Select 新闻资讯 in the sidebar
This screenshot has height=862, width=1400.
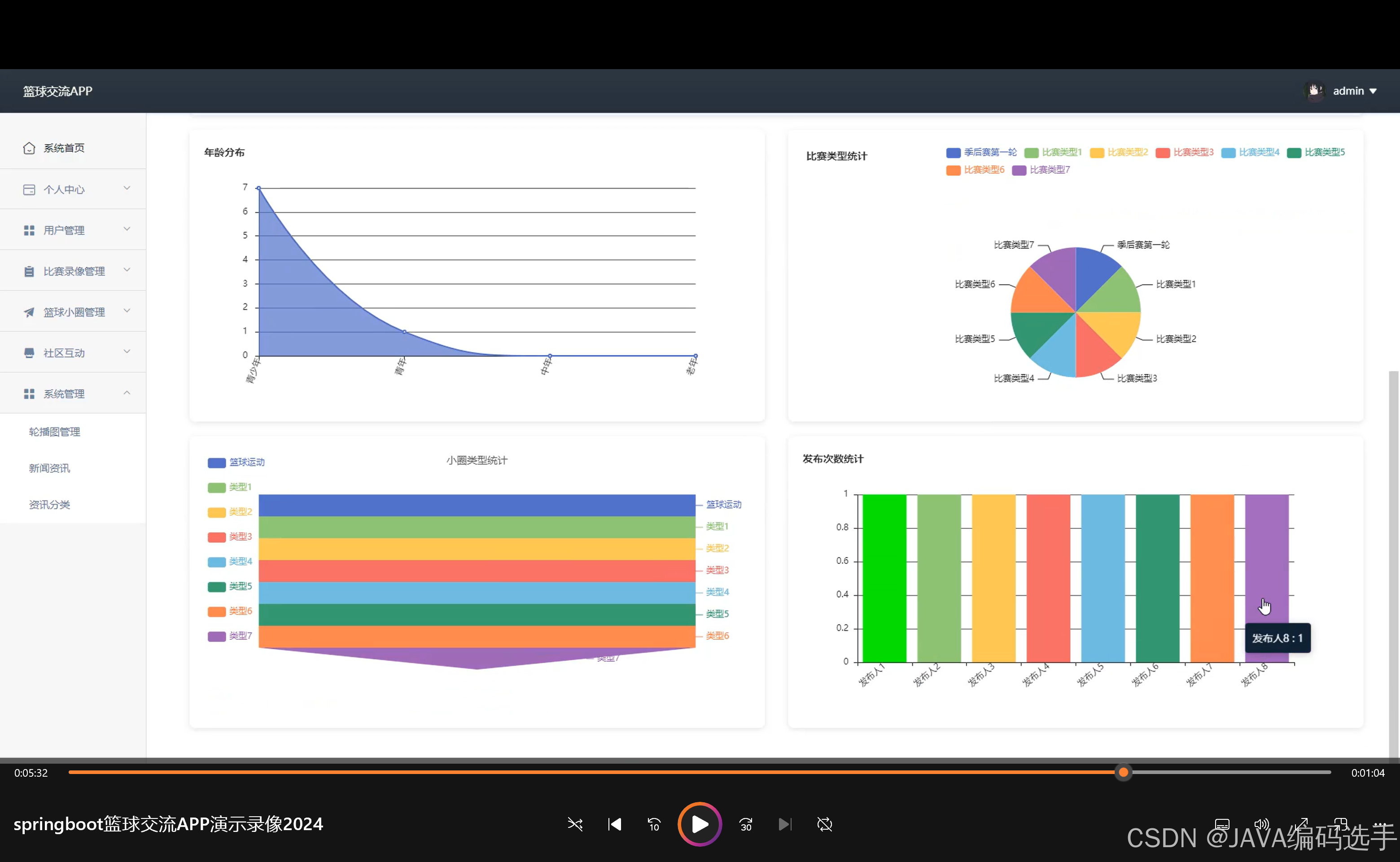[x=49, y=468]
